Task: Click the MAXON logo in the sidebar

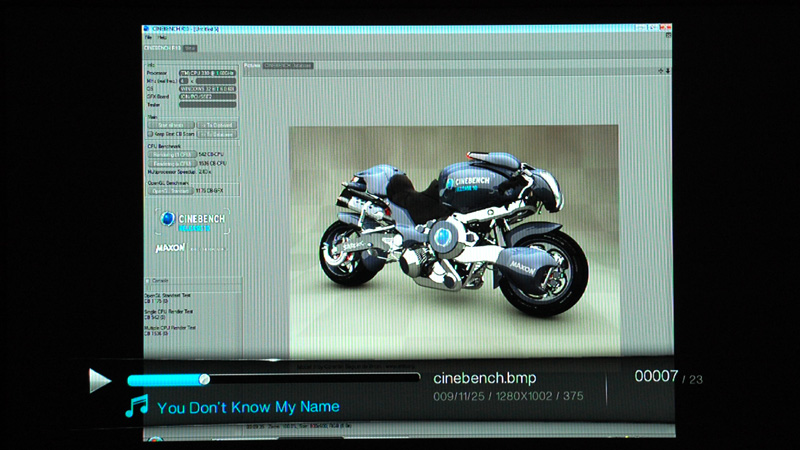Action: (170, 248)
